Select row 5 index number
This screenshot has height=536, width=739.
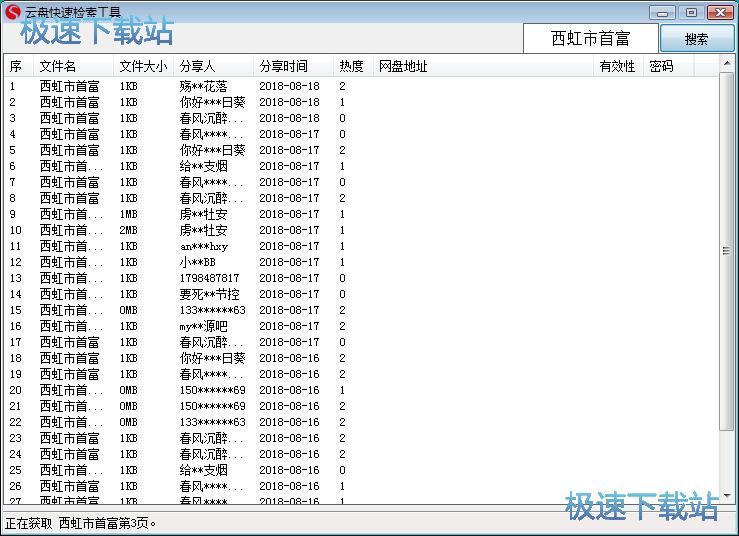13,150
